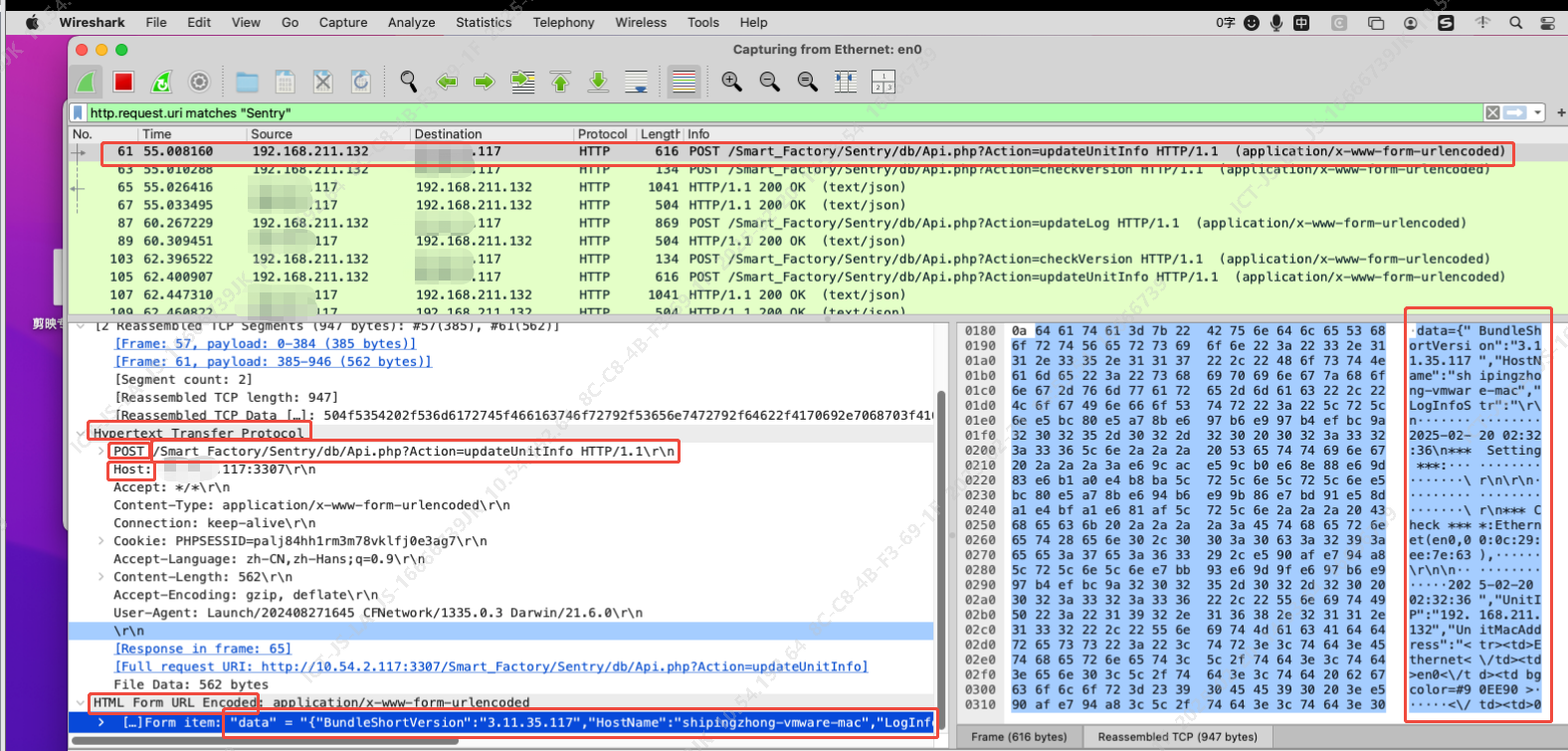Expand the Content-Length header
Image resolution: width=1568 pixels, height=751 pixels.
click(101, 577)
